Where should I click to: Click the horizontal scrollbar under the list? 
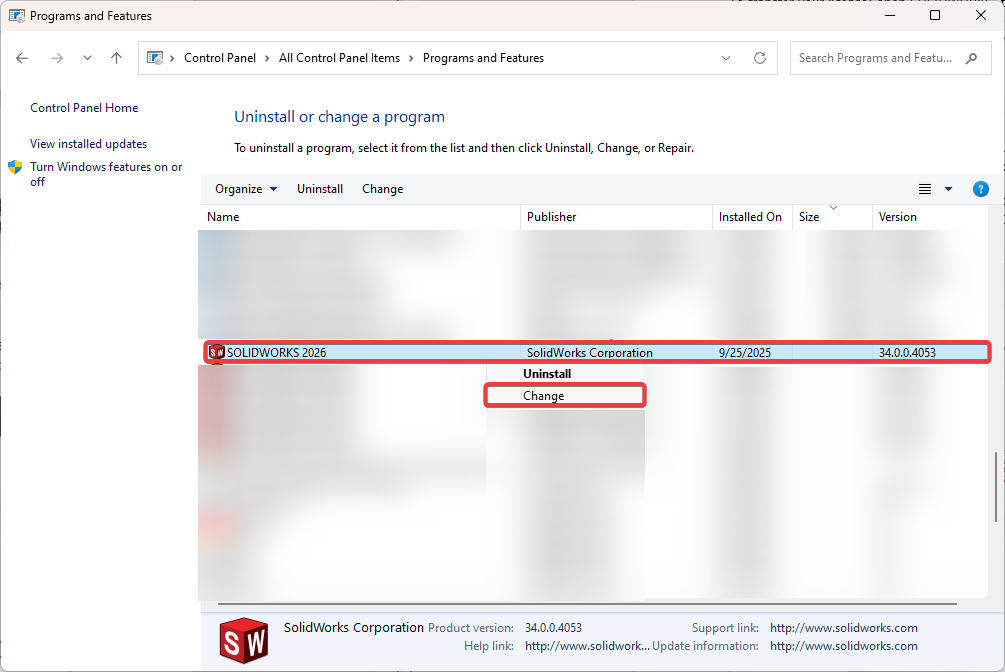coord(587,604)
